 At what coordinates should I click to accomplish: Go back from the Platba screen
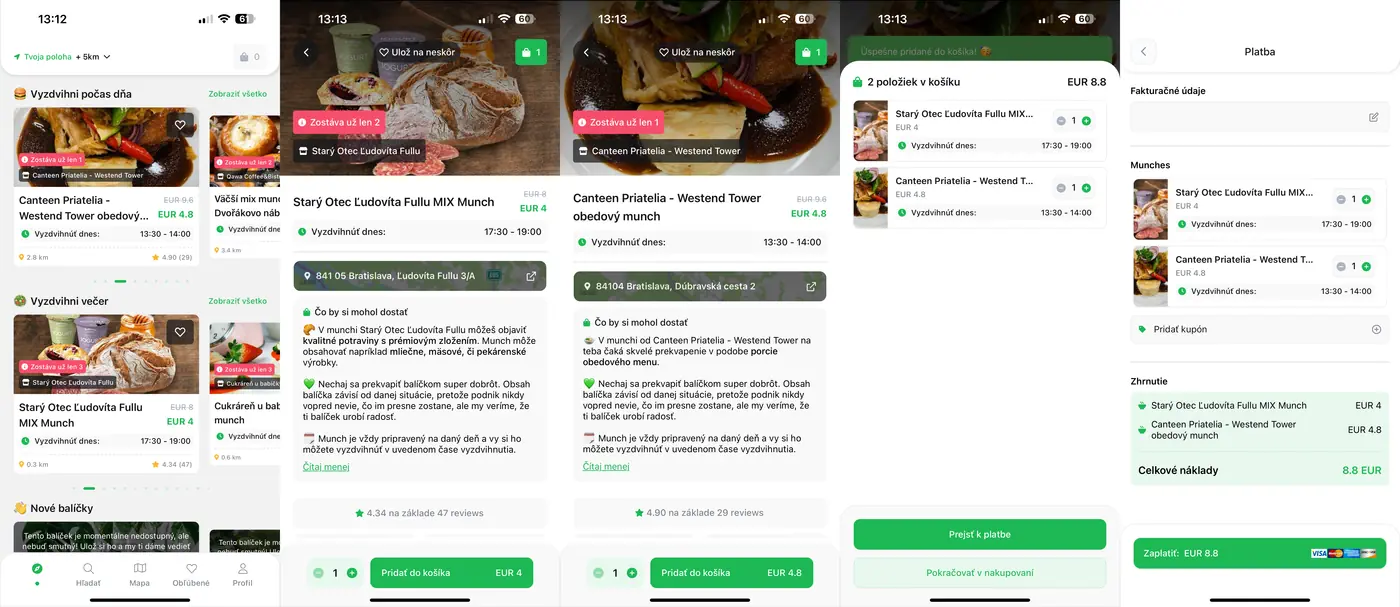tap(1143, 52)
